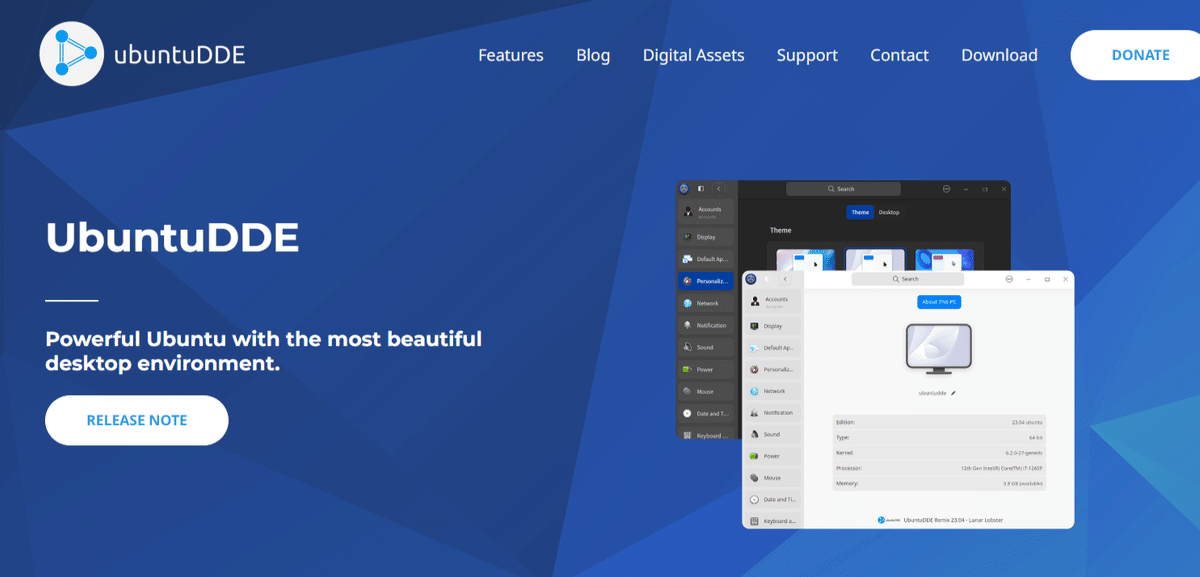Open Keyboard in the light window sidebar
1200x577 pixels.
coord(772,521)
